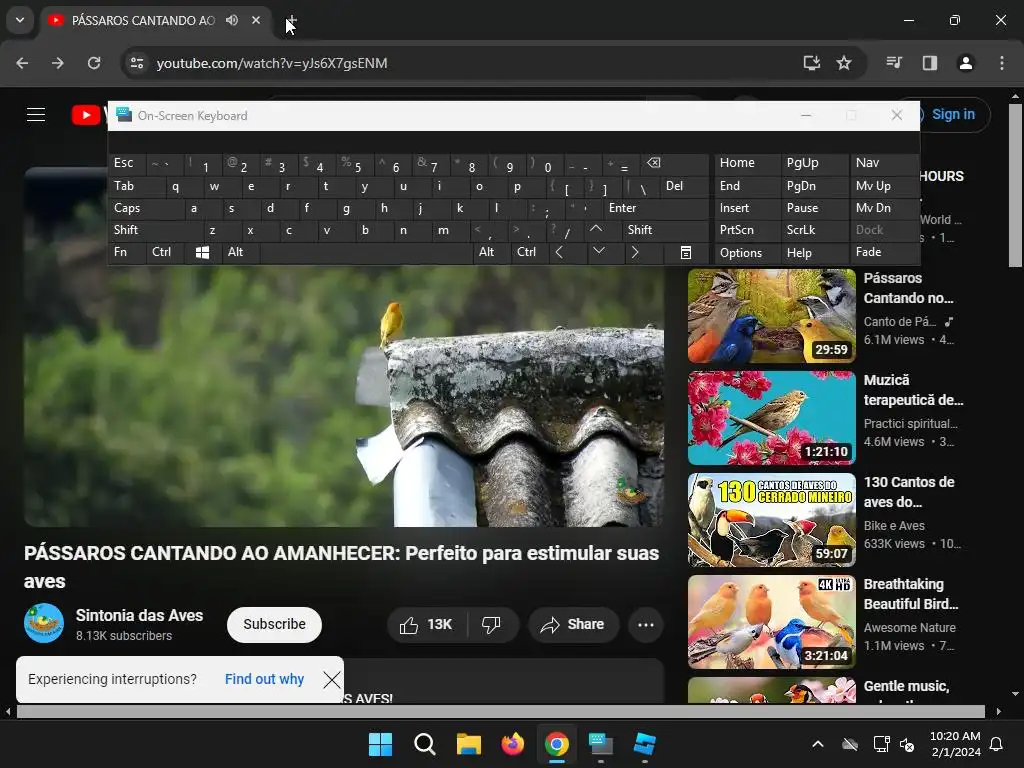Click the Find out why link

[264, 679]
